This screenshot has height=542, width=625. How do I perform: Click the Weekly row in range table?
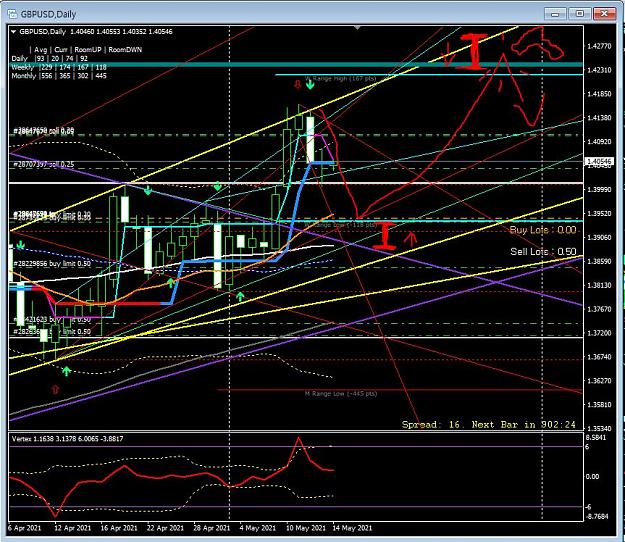pos(59,67)
